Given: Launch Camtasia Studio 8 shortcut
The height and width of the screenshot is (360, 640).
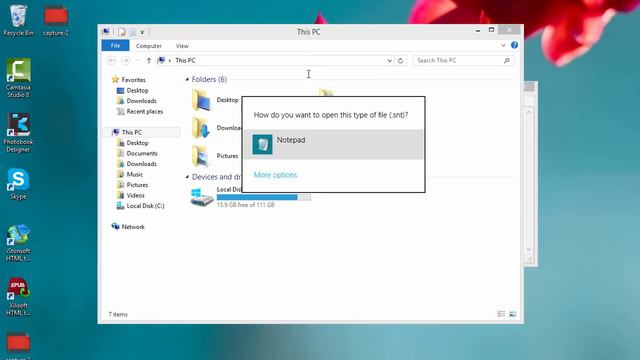Looking at the screenshot, I should [18, 78].
